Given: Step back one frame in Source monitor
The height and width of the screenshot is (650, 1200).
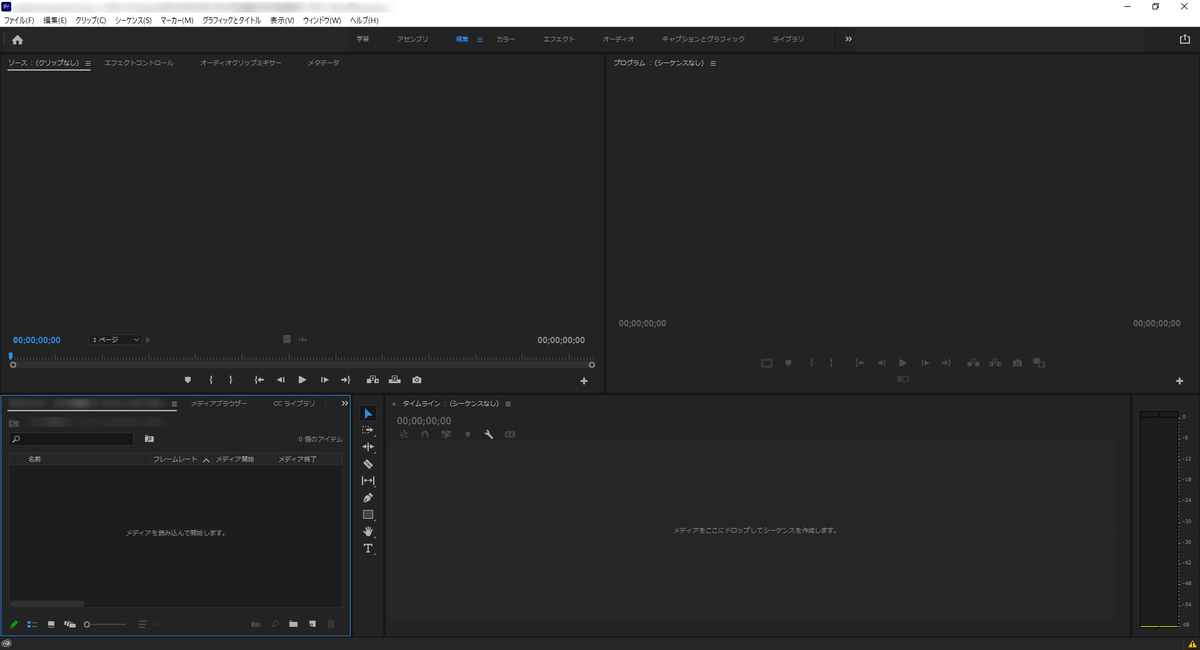Looking at the screenshot, I should pos(281,380).
